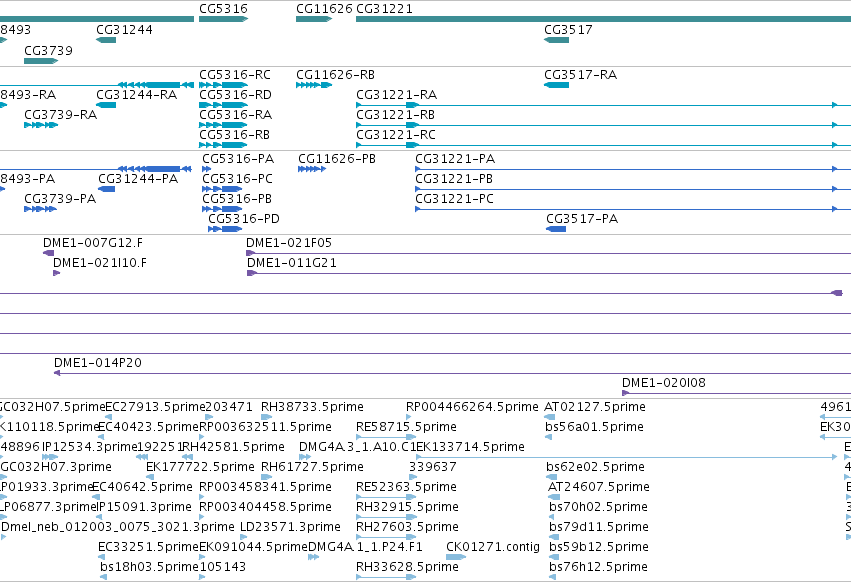Image resolution: width=851 pixels, height=582 pixels.
Task: Click the CG31221-PC protein label
Action: point(455,199)
